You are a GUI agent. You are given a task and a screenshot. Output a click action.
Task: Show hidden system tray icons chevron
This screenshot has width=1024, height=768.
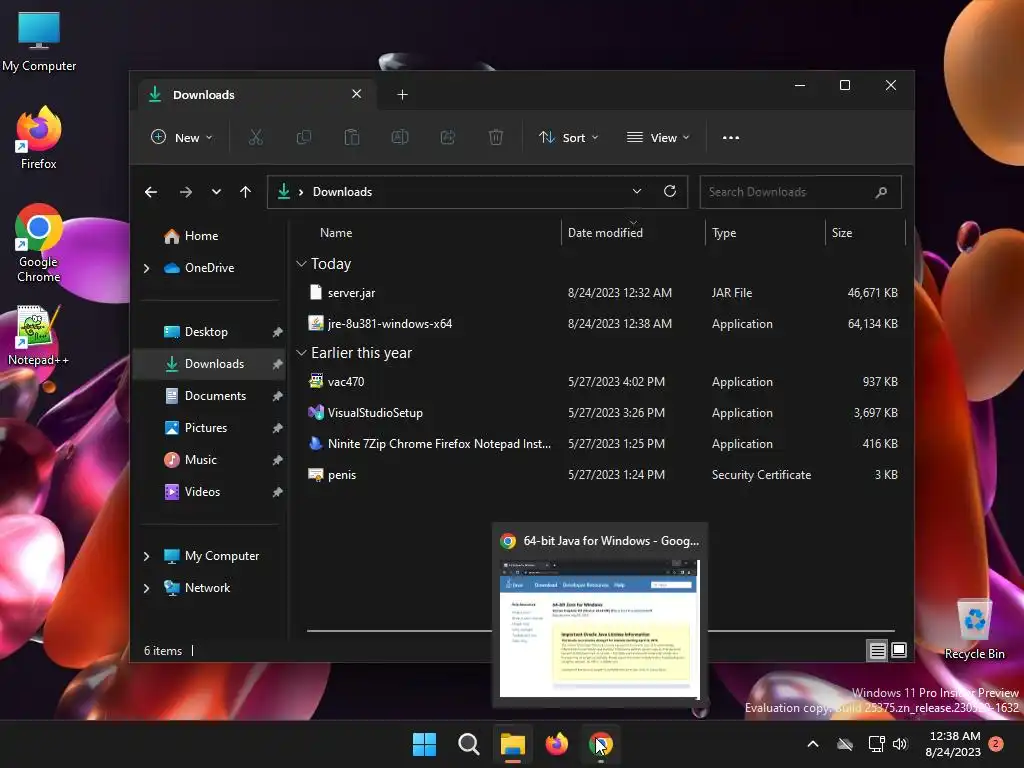click(813, 744)
